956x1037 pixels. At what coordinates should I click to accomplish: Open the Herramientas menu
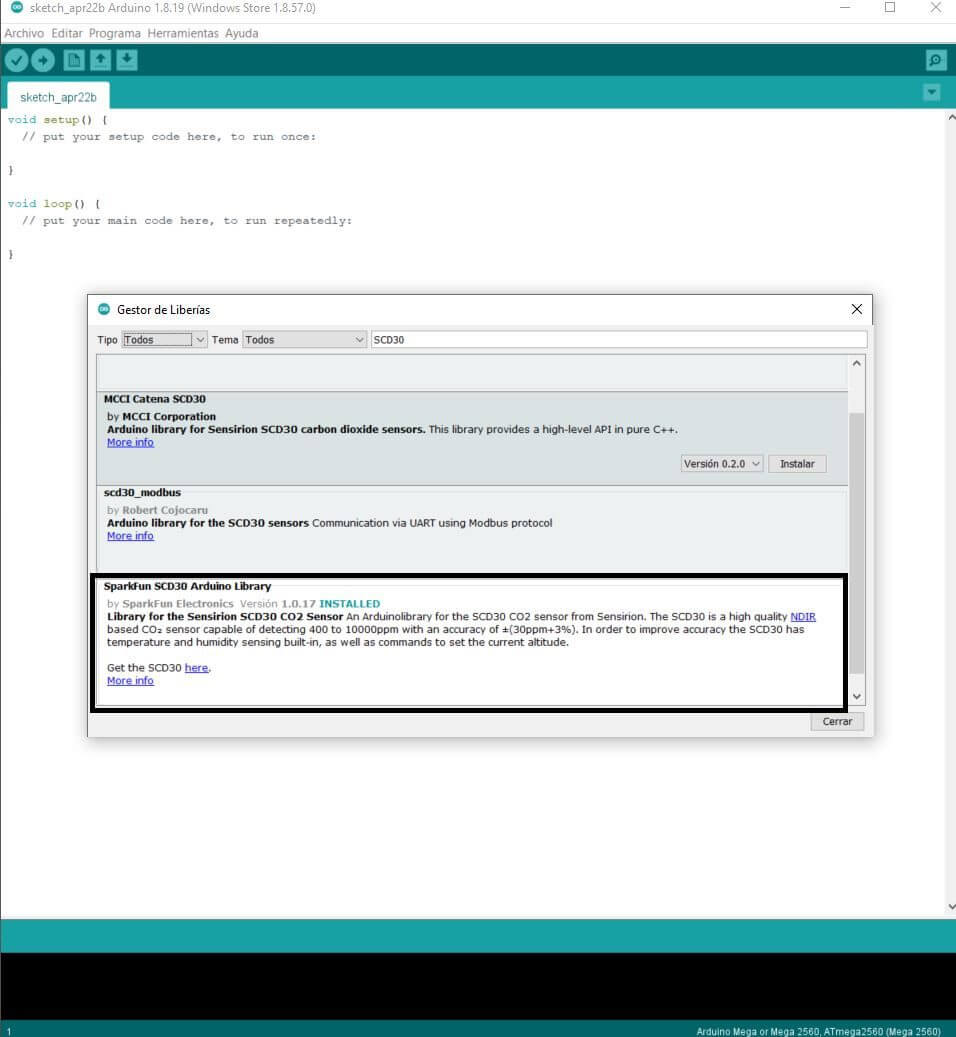coord(182,33)
